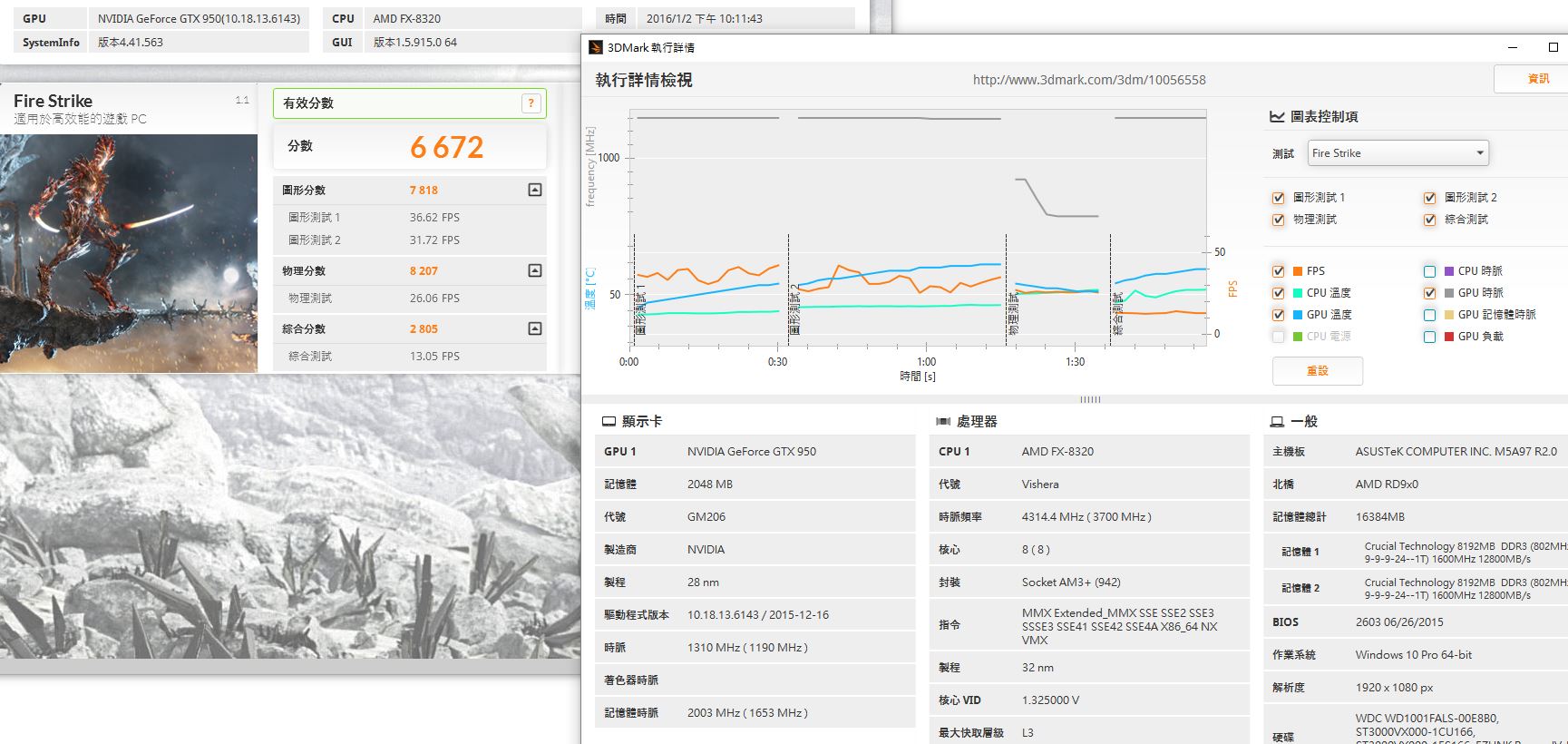Screen dimensions: 1568x744
Task: Open the Fire Strike test dropdown
Action: coord(1398,152)
